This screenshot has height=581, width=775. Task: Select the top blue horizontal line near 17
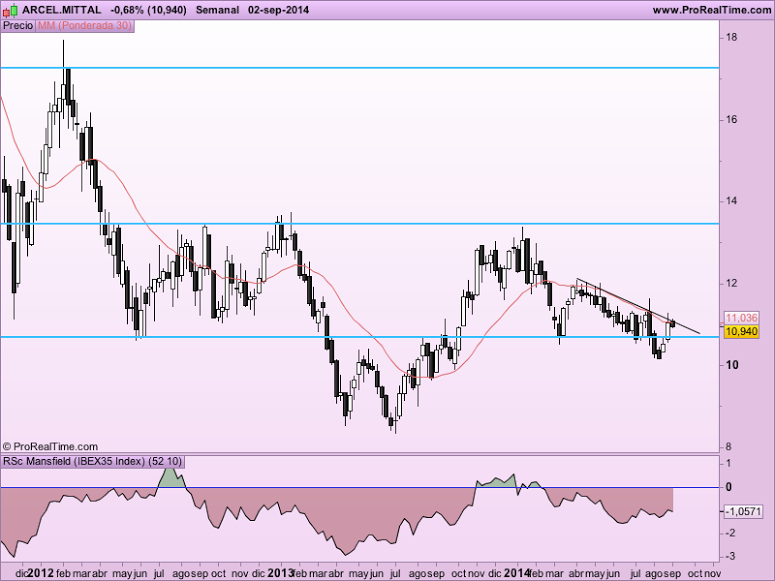(360, 68)
